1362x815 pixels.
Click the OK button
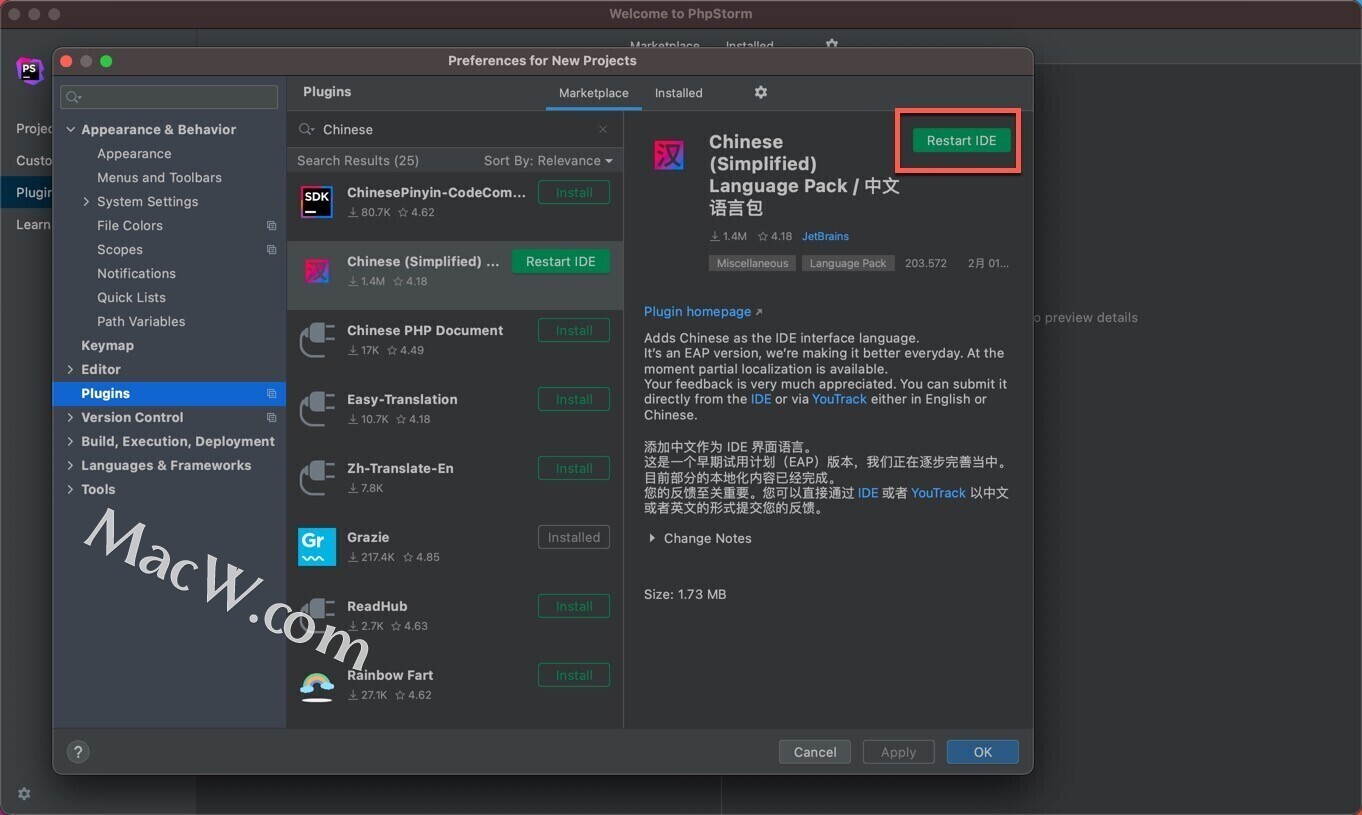click(983, 752)
